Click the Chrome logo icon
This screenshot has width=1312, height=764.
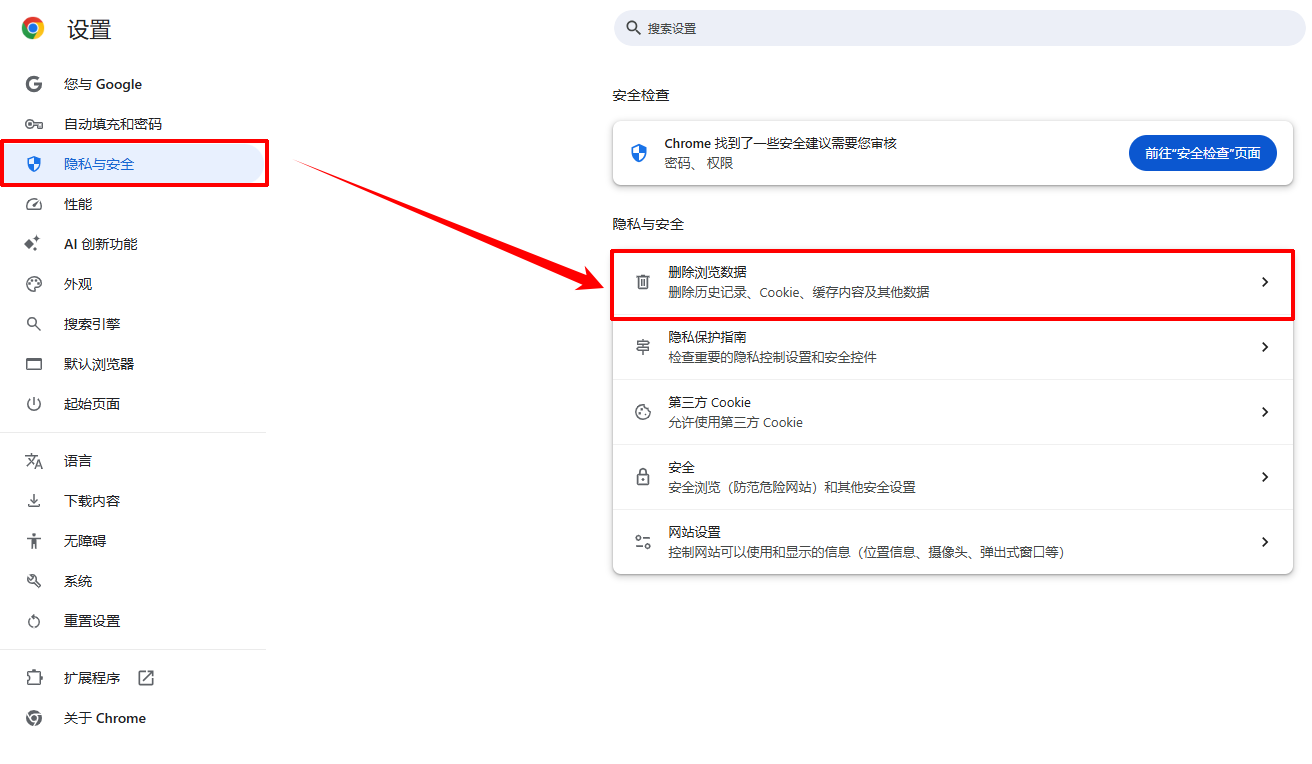pos(33,29)
